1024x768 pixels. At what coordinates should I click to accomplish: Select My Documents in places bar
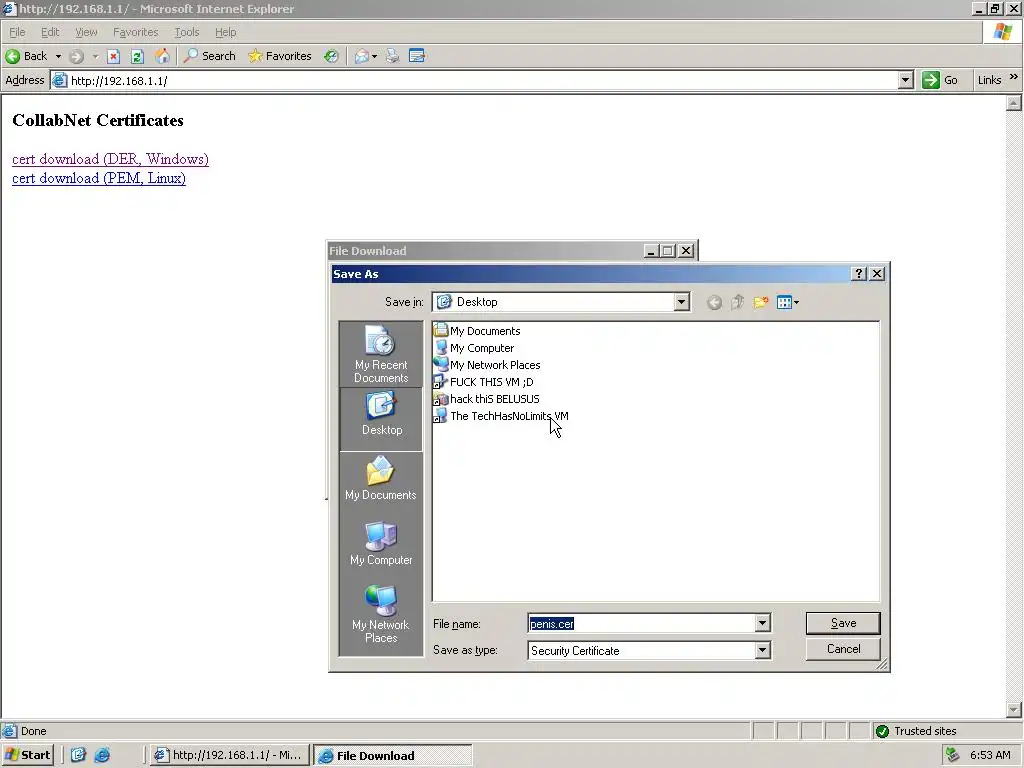tap(381, 478)
